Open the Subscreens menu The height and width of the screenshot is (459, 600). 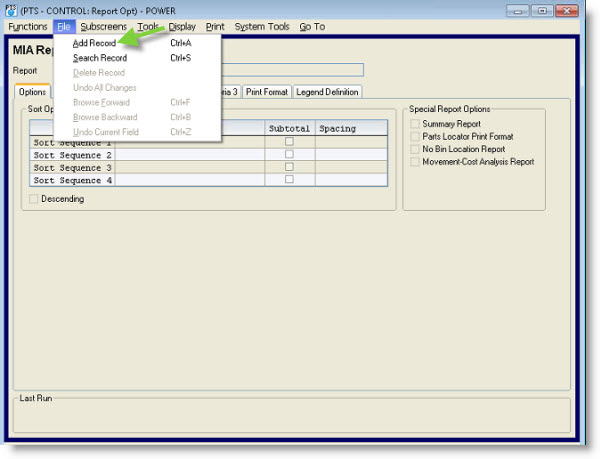tap(103, 27)
